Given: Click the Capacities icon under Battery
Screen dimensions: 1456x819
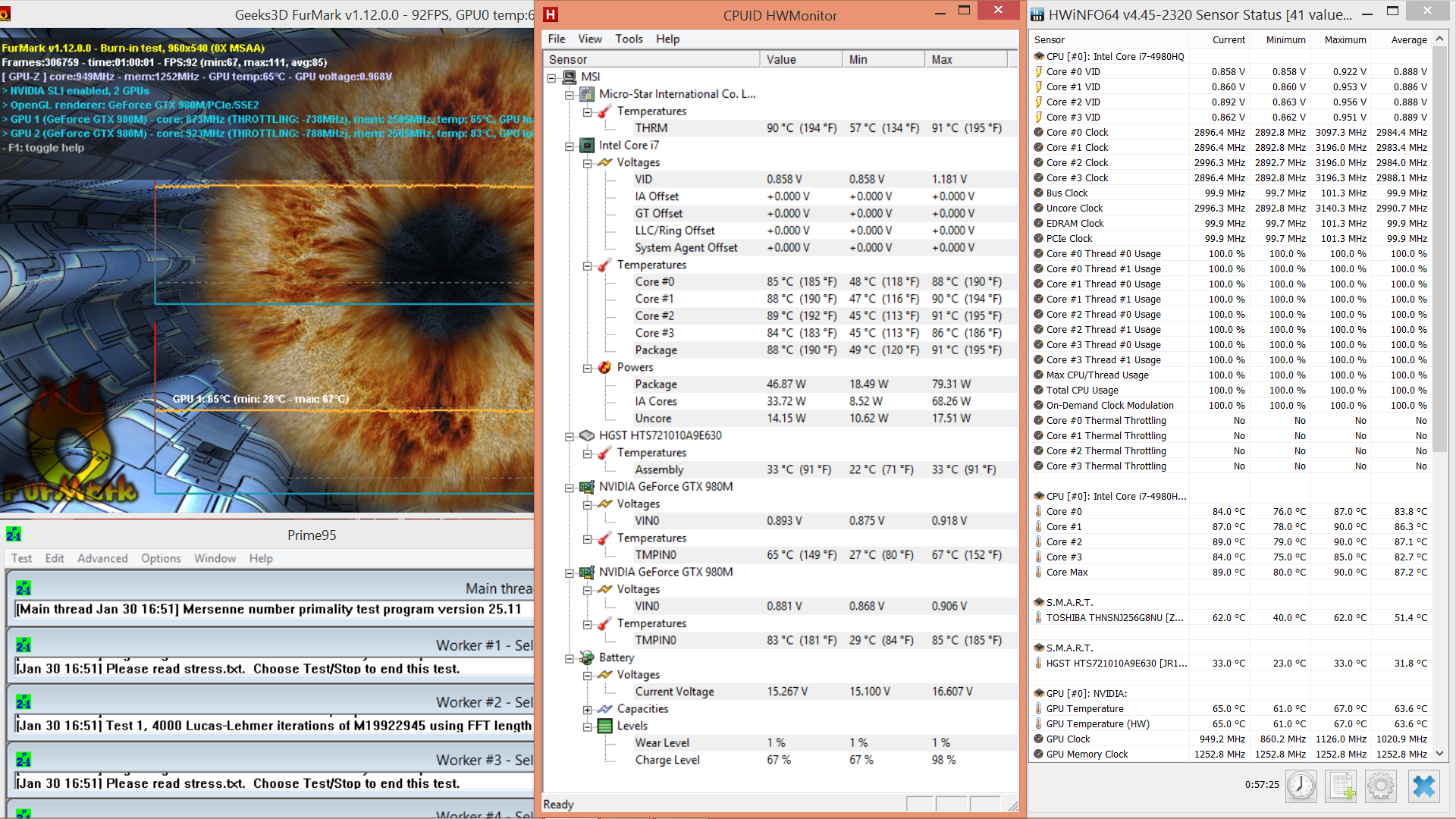Looking at the screenshot, I should (604, 708).
